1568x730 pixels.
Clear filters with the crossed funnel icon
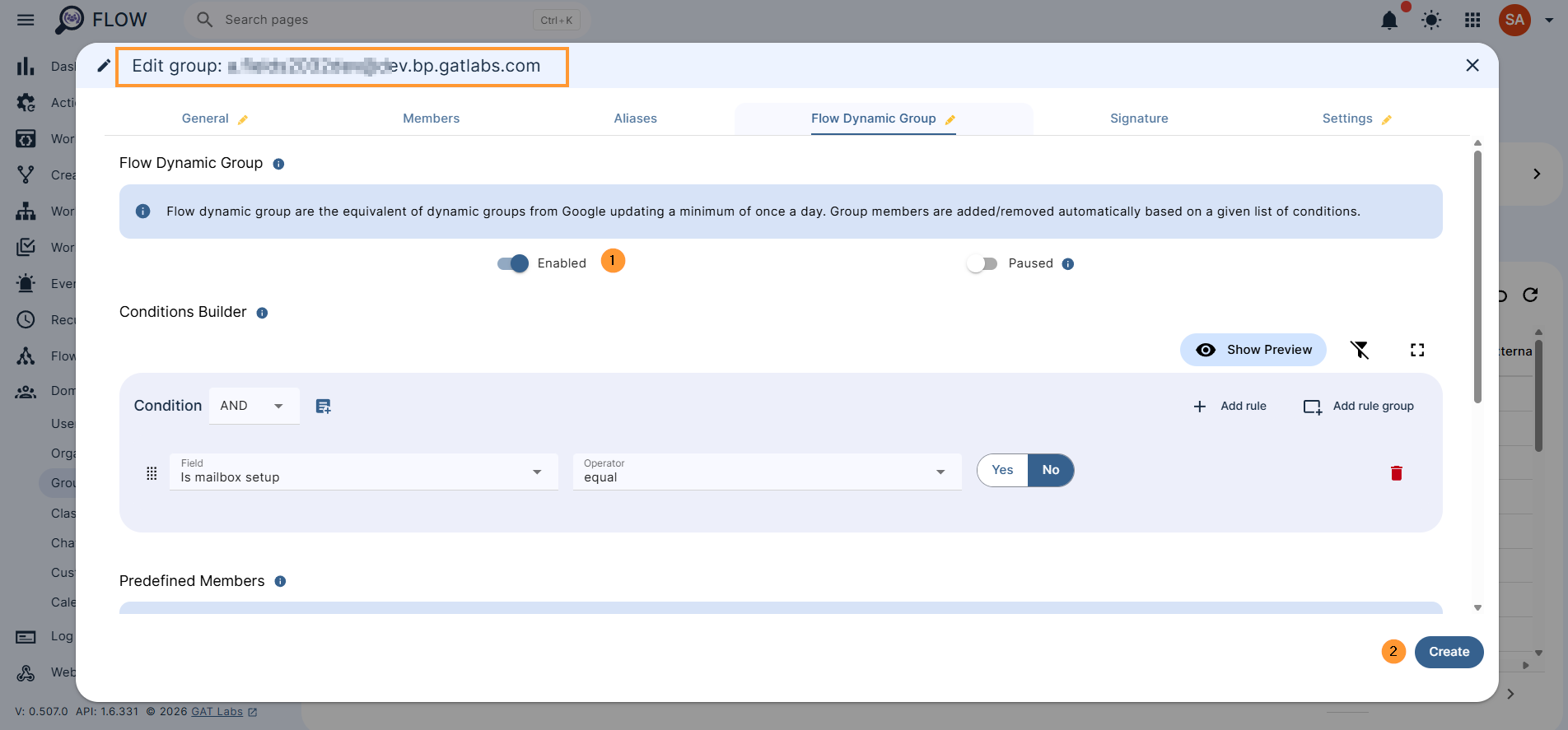[x=1360, y=350]
